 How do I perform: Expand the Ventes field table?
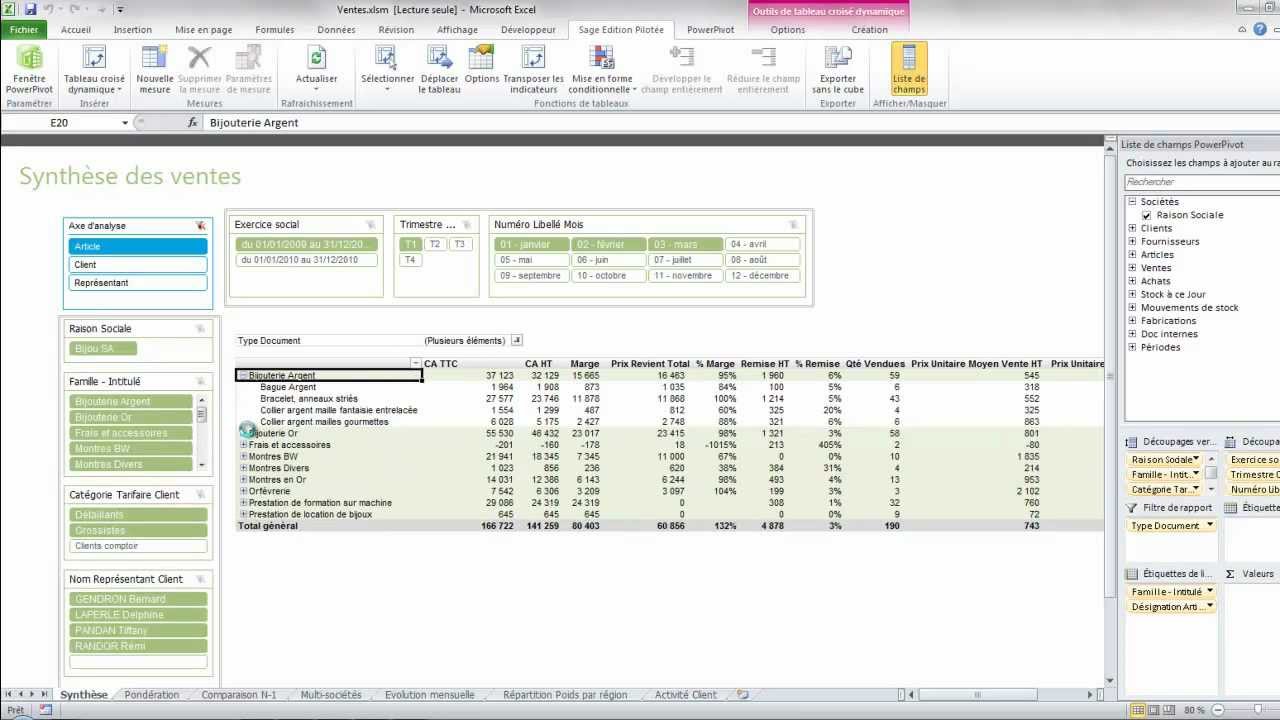point(1132,268)
